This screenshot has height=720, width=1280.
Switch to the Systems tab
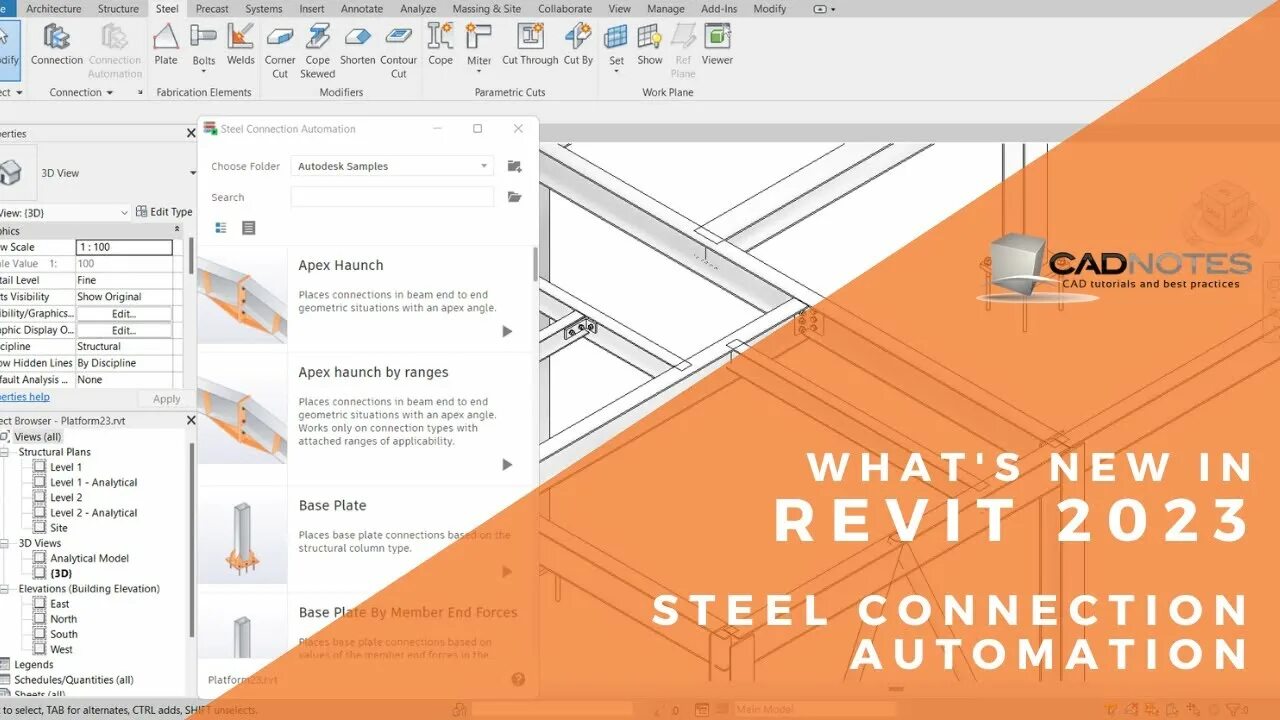click(x=264, y=9)
